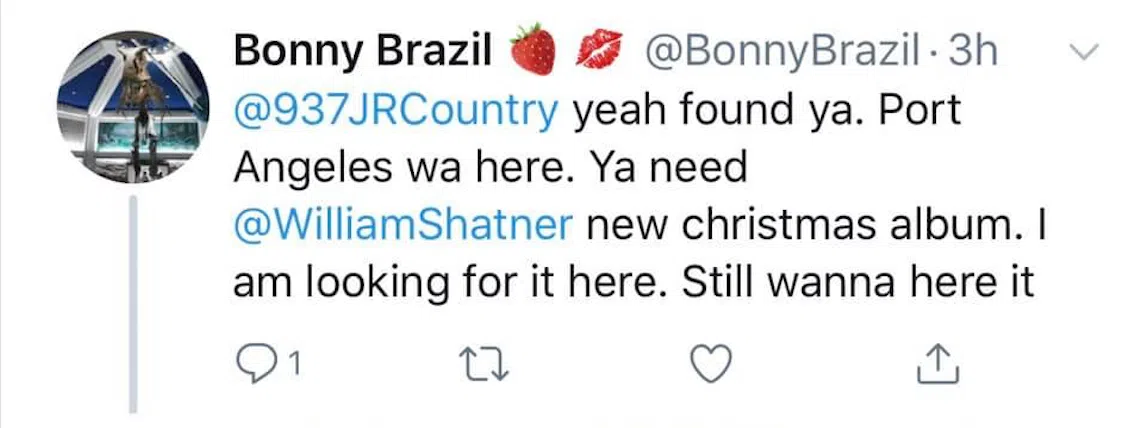Click the text "Angeles wa here. Ya need"
The image size is (1144, 428).
point(490,168)
